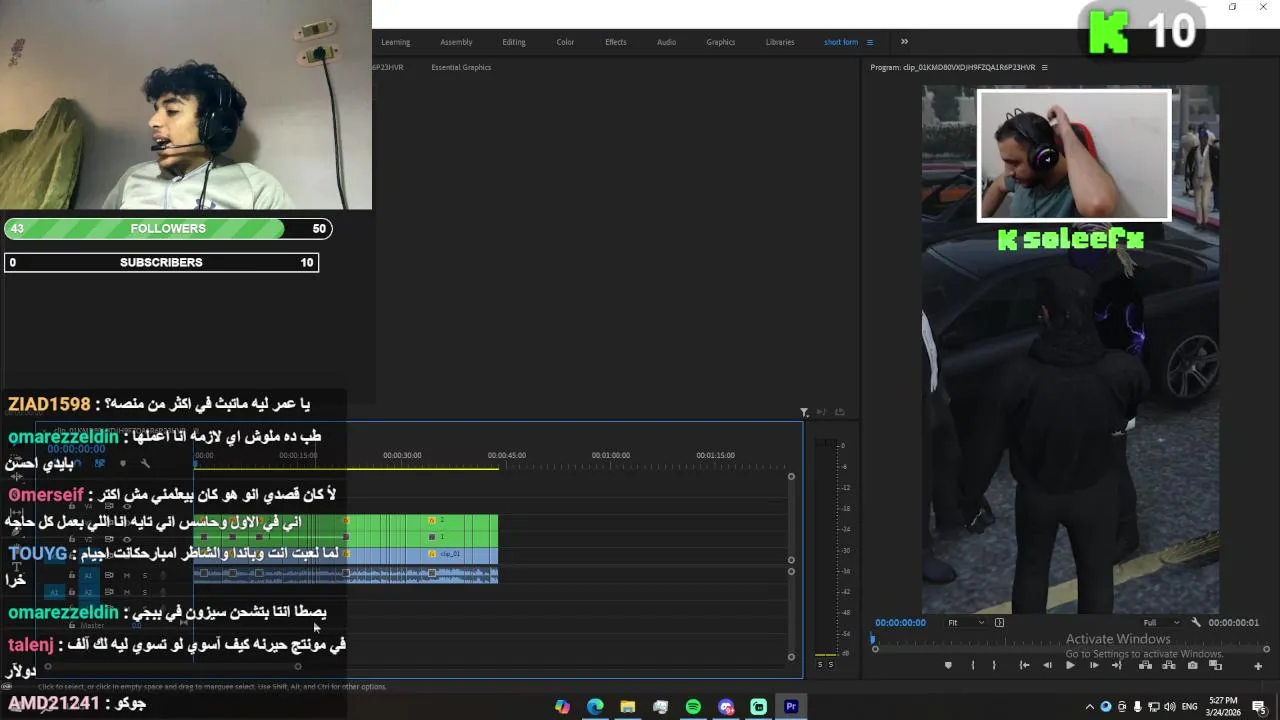Click the Extract button
The height and width of the screenshot is (720, 1280).
click(1169, 665)
